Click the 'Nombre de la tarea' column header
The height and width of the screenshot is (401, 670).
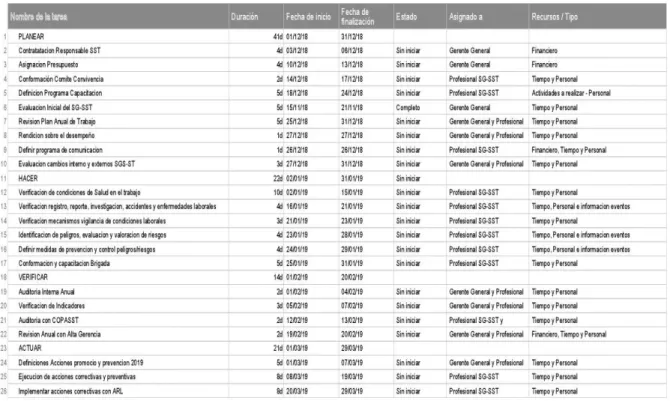[x=118, y=17]
